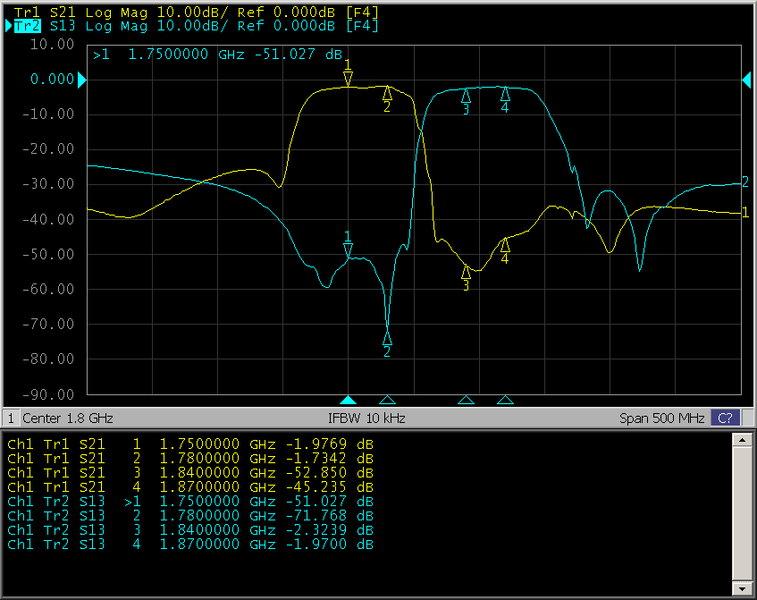Click the trace 2 end label at right edge
The height and width of the screenshot is (600, 757).
pos(745,182)
